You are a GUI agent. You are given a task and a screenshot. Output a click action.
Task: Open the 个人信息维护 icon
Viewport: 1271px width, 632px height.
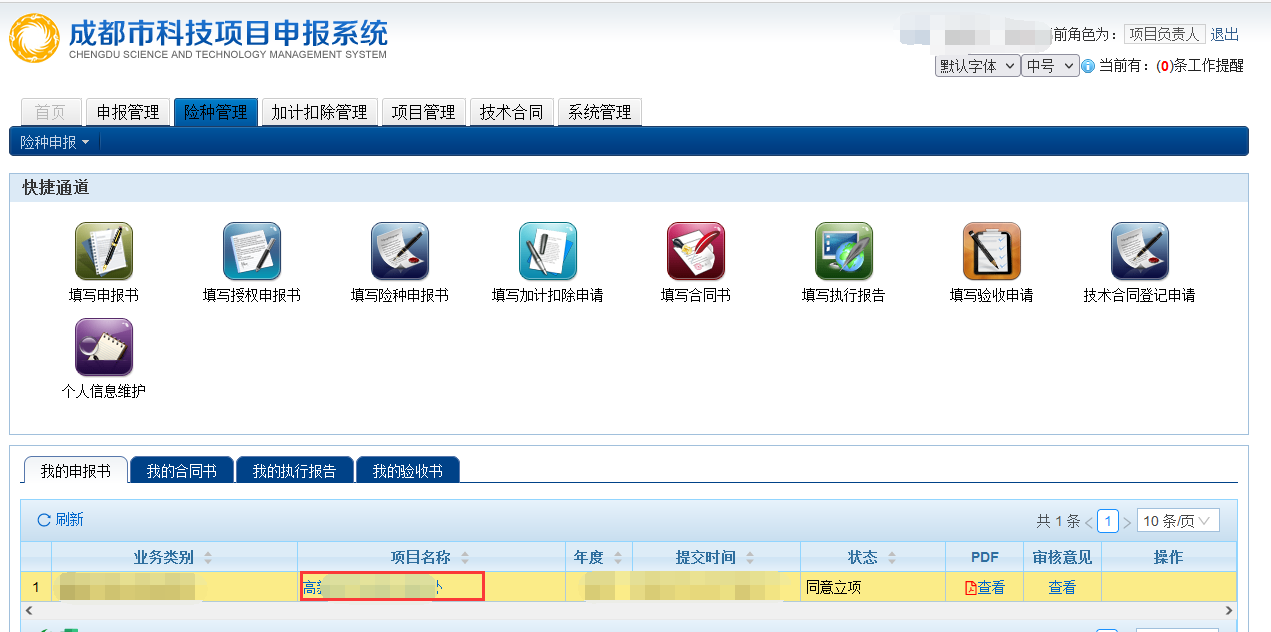[104, 347]
